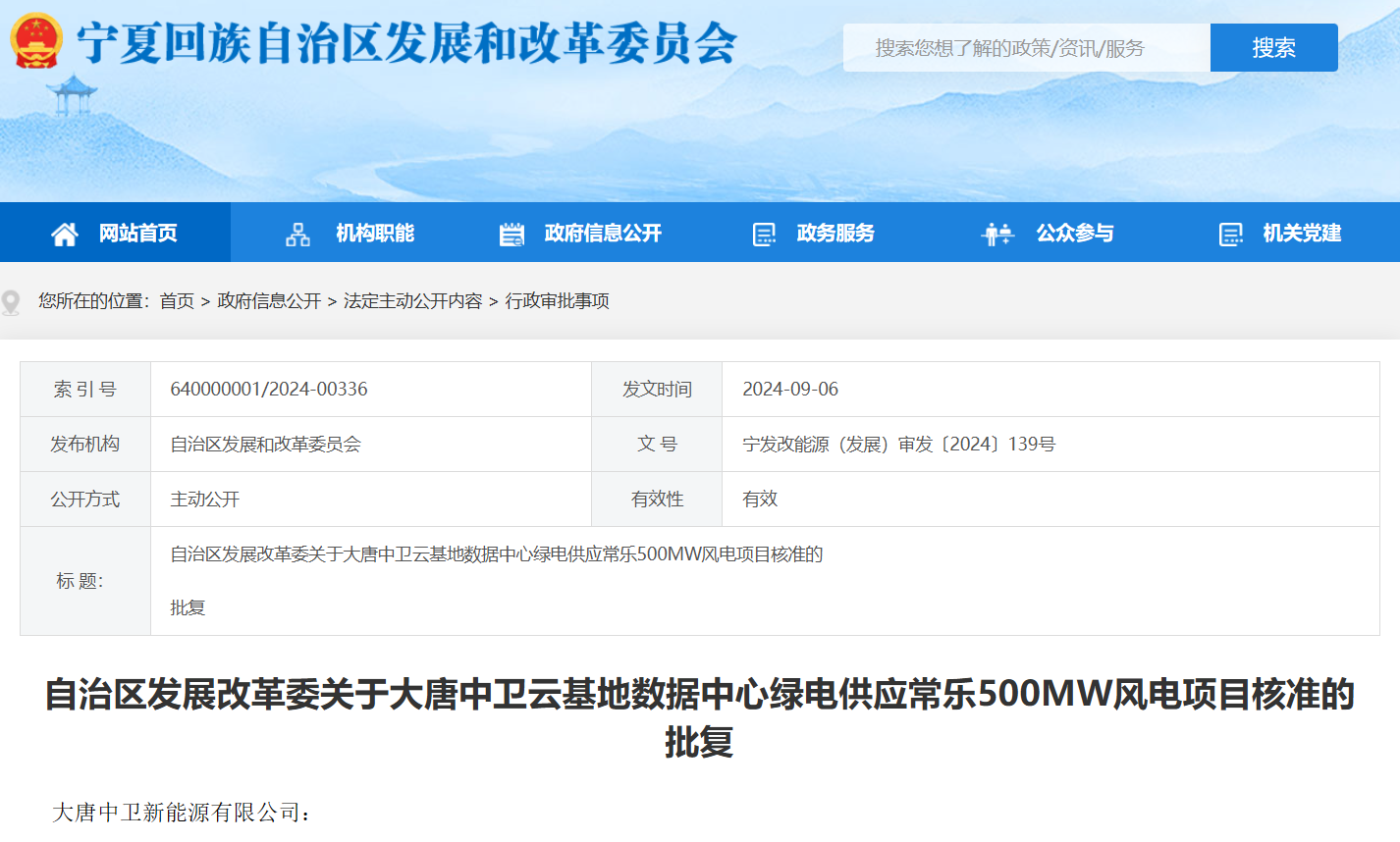This screenshot has height=842, width=1400.
Task: Go to 行政审批事项 breadcrumb link
Action: pos(557,301)
